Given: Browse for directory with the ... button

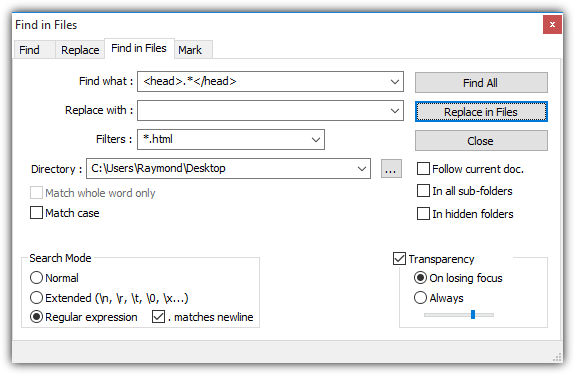Looking at the screenshot, I should click(x=391, y=169).
